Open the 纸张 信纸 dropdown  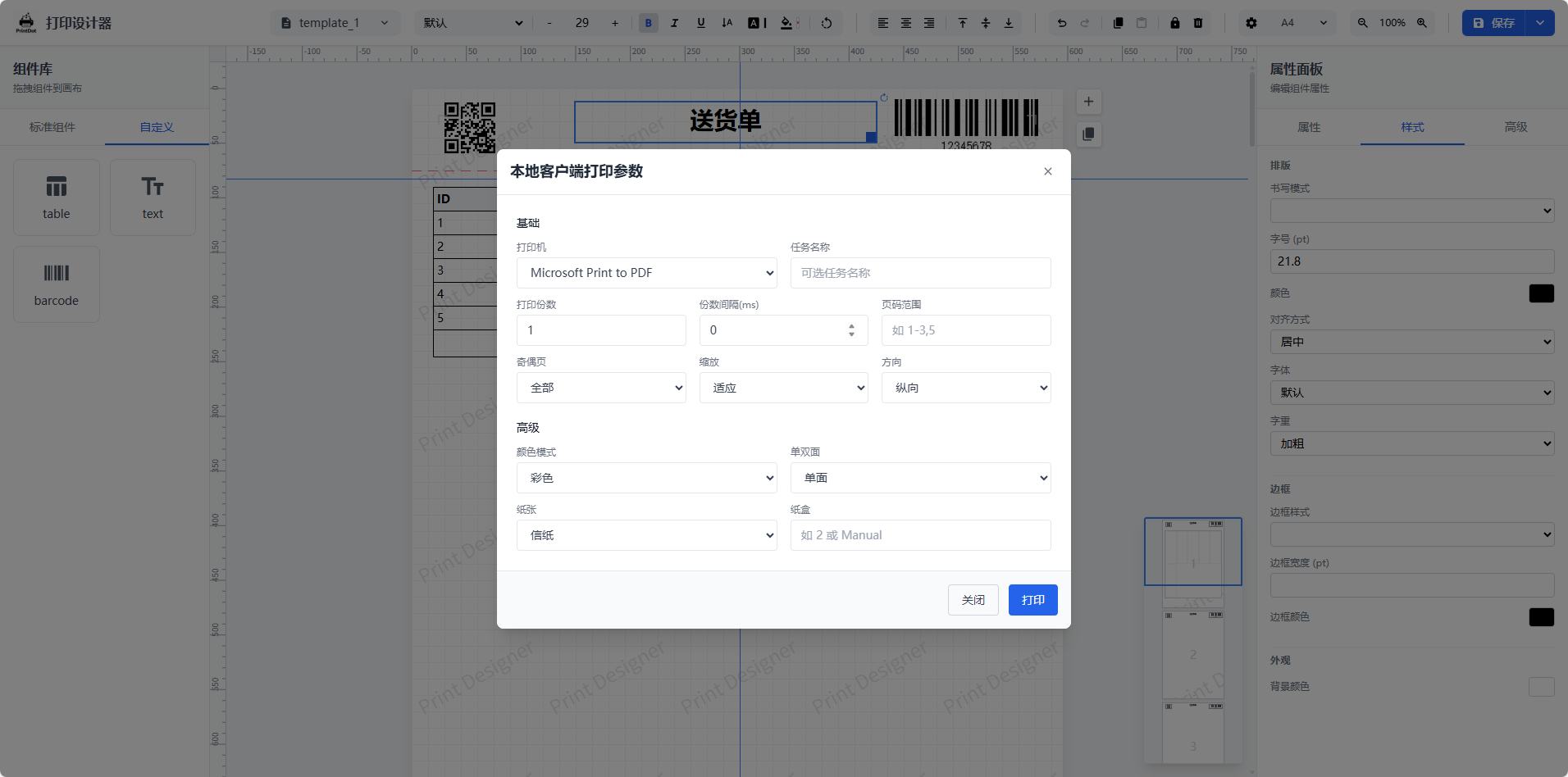tap(647, 535)
